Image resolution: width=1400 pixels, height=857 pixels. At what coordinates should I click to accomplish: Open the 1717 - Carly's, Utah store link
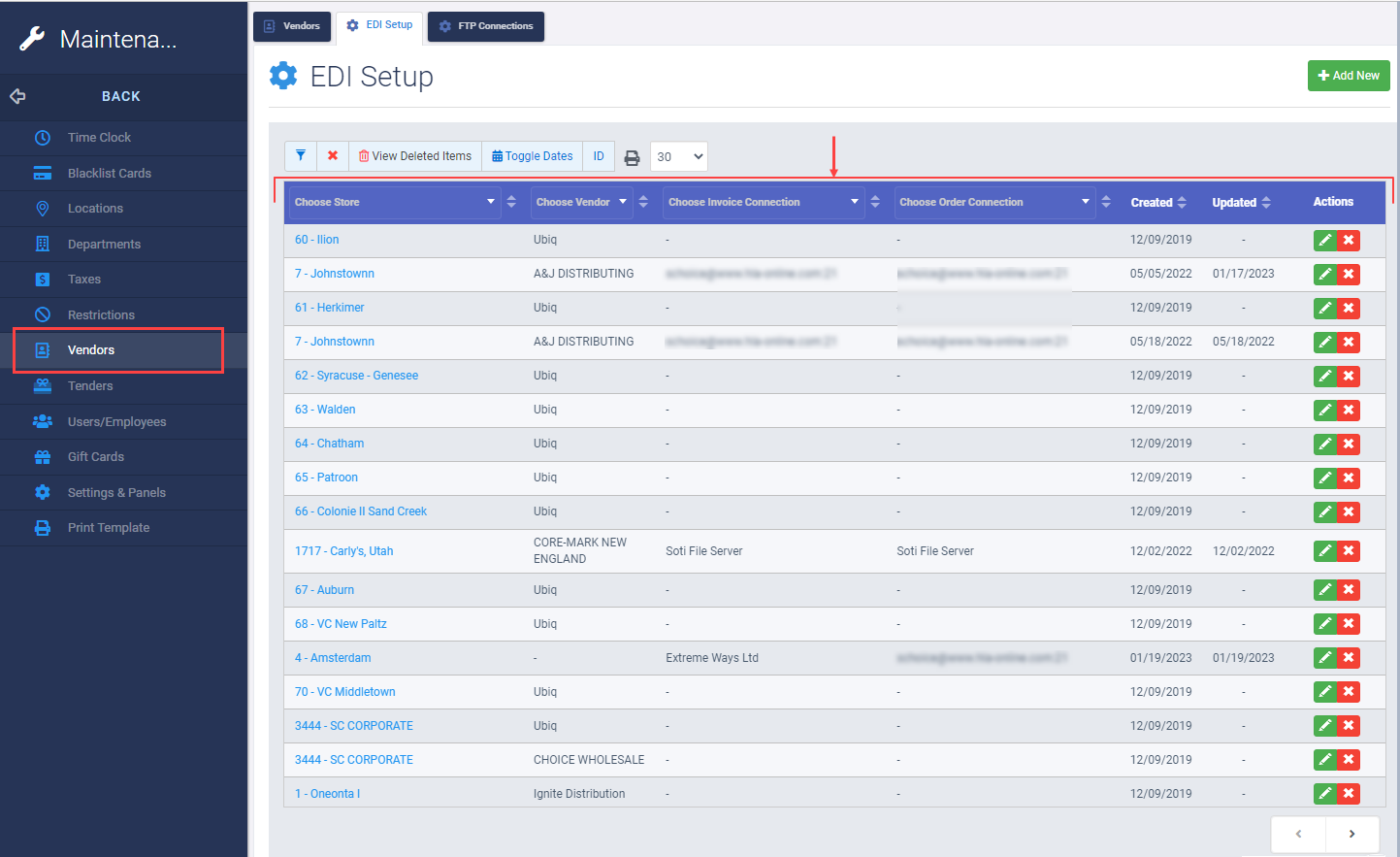pyautogui.click(x=343, y=550)
